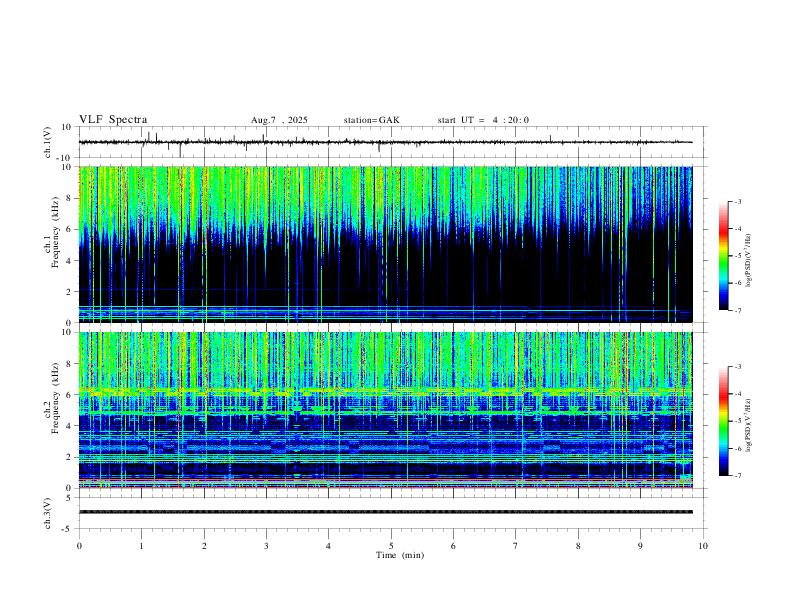The width and height of the screenshot is (792, 612).
Task: Click the ch.2 color scale bar
Action: coord(724,421)
